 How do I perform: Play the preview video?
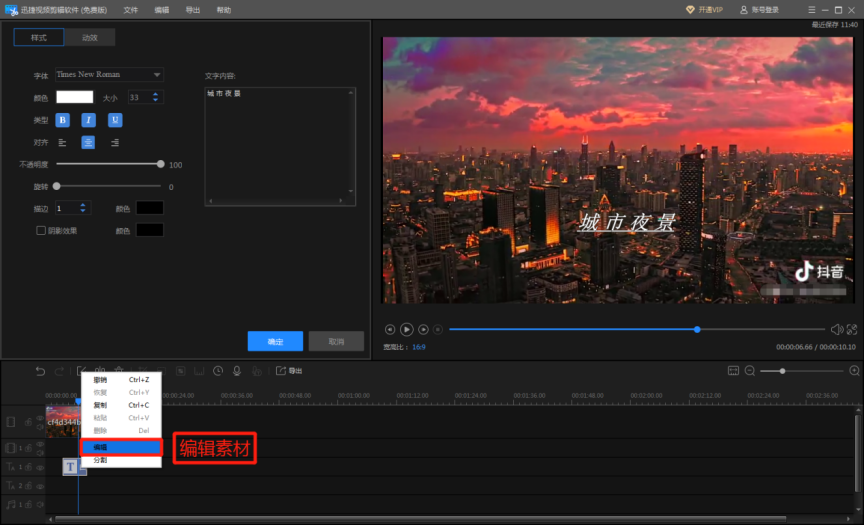coord(407,329)
